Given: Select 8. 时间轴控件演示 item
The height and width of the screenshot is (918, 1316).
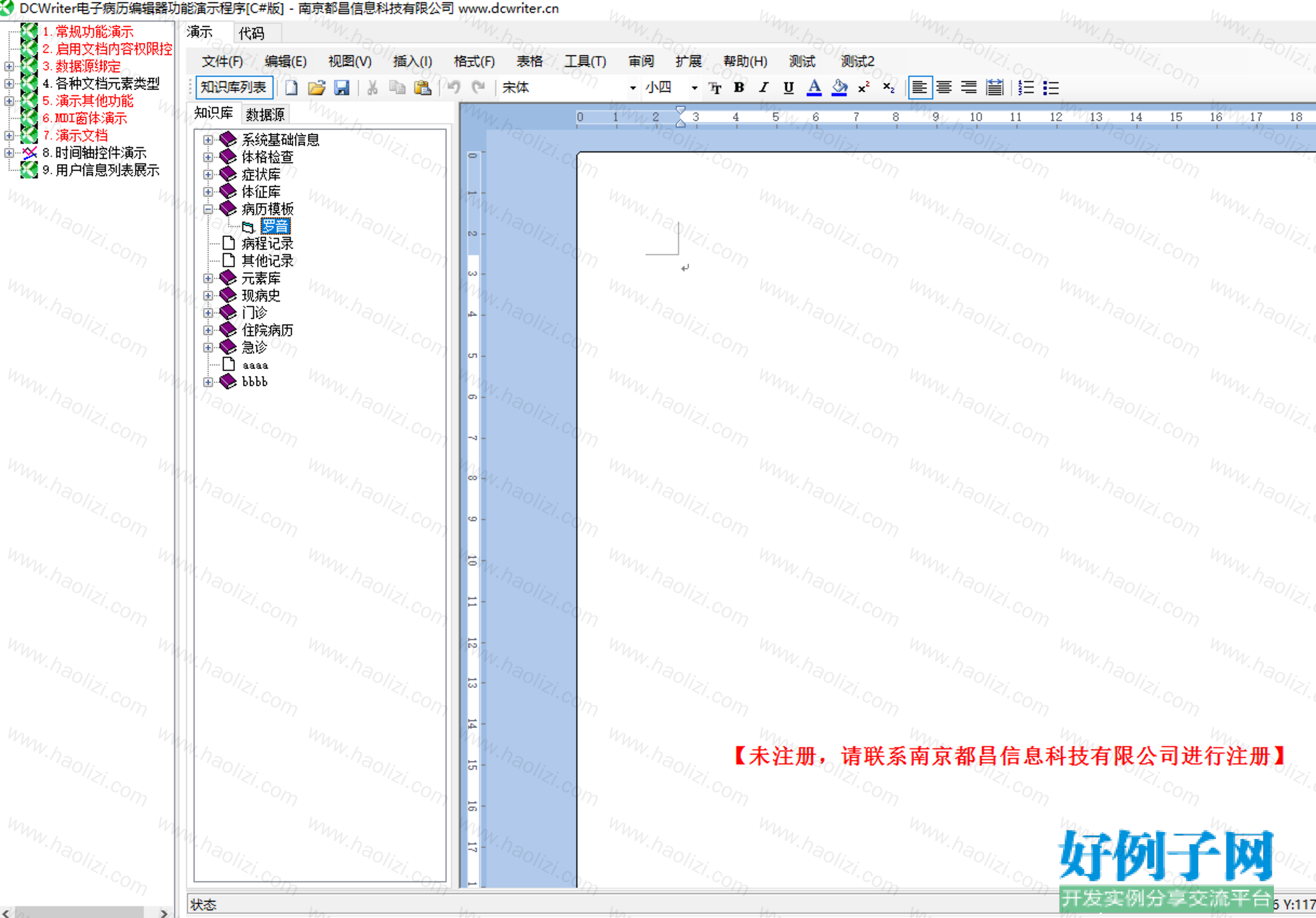Looking at the screenshot, I should [95, 153].
